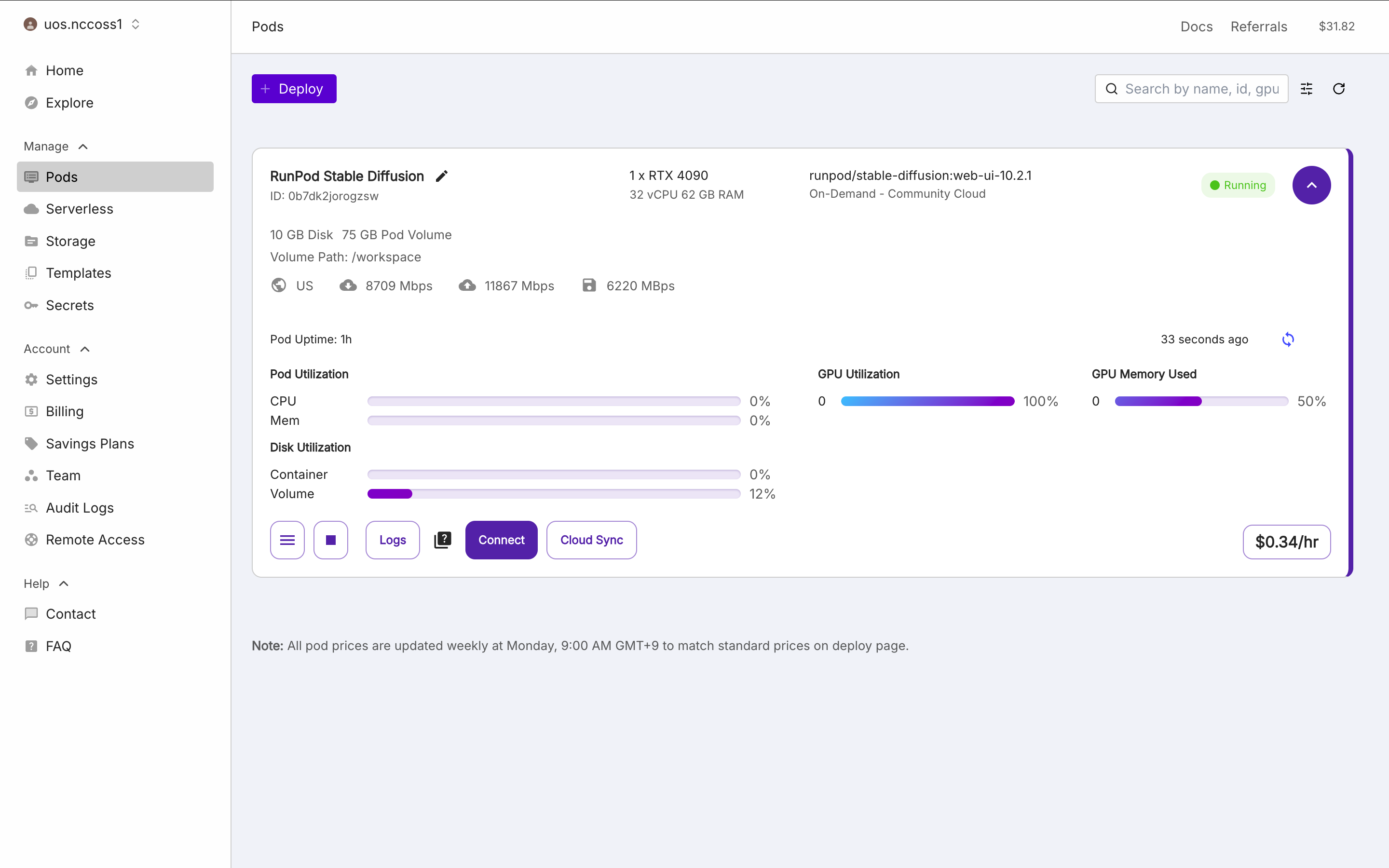This screenshot has height=868, width=1389.
Task: Open the filter settings icon near search
Action: 1307,89
